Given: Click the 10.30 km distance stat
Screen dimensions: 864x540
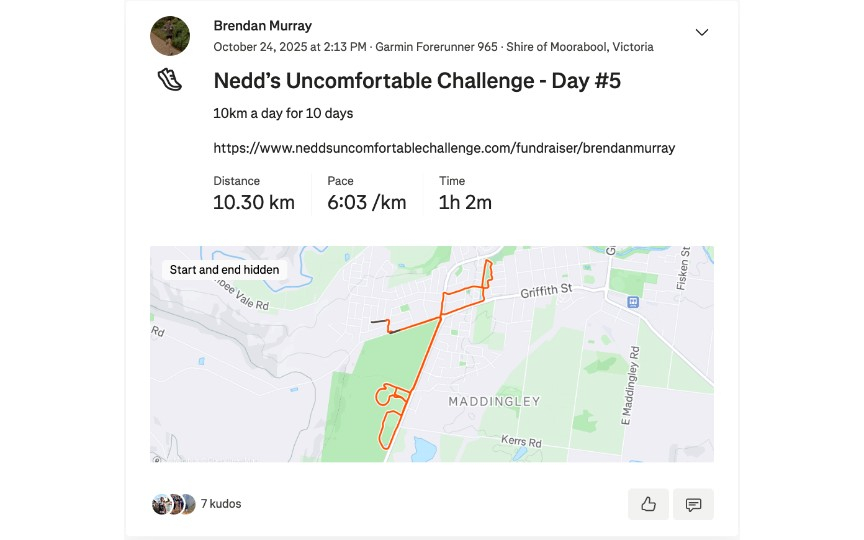Looking at the screenshot, I should point(254,202).
